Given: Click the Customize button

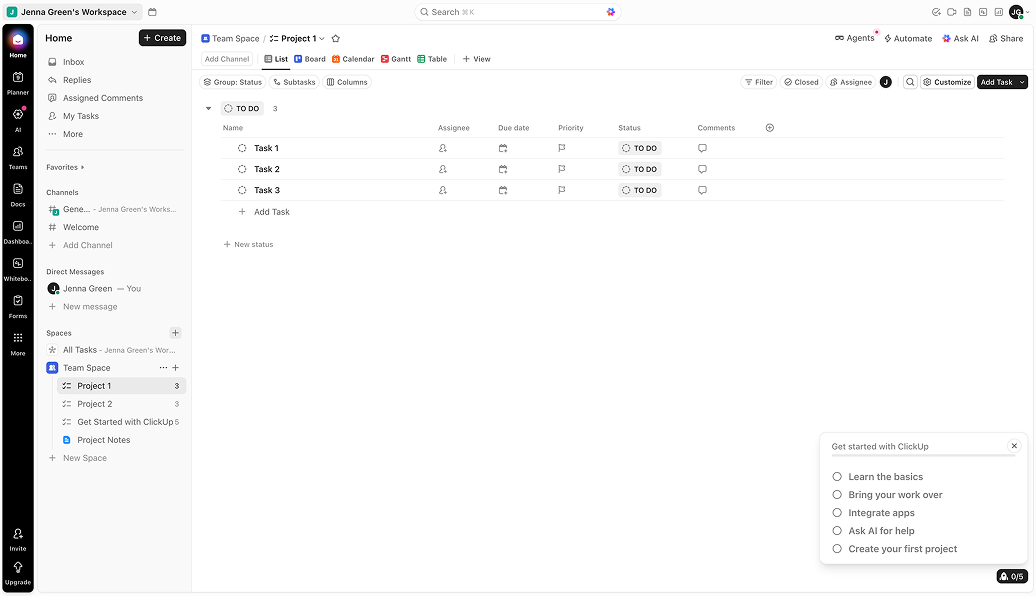Looking at the screenshot, I should pyautogui.click(x=947, y=82).
